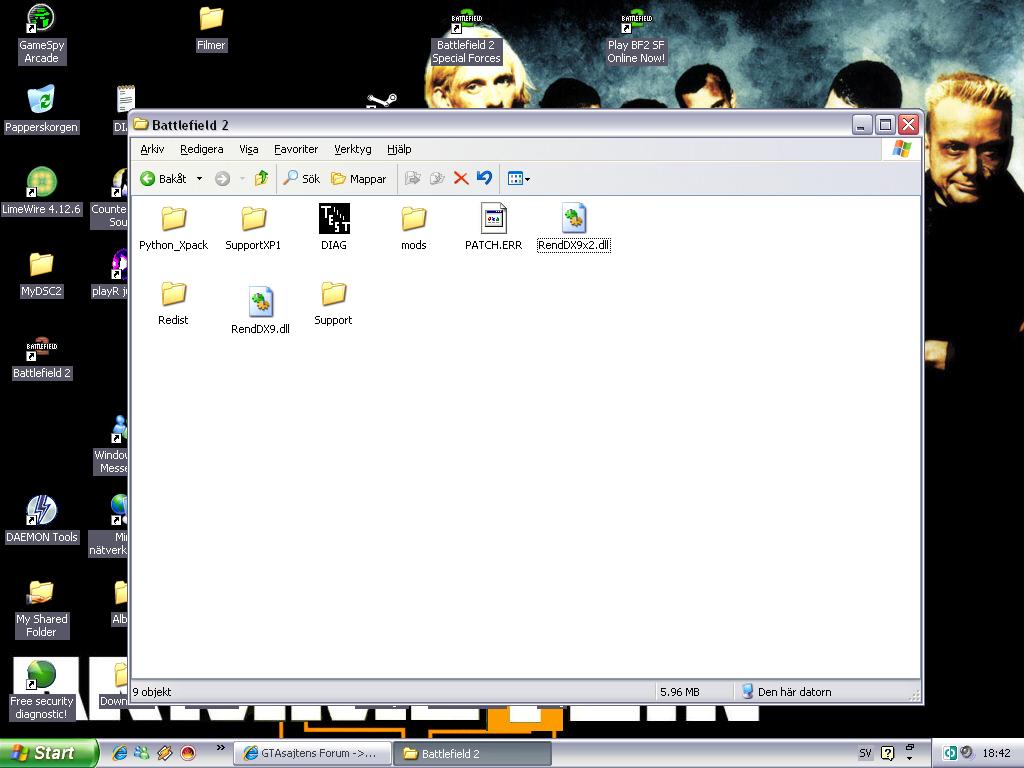Select the RendDX9.dll file

click(261, 311)
